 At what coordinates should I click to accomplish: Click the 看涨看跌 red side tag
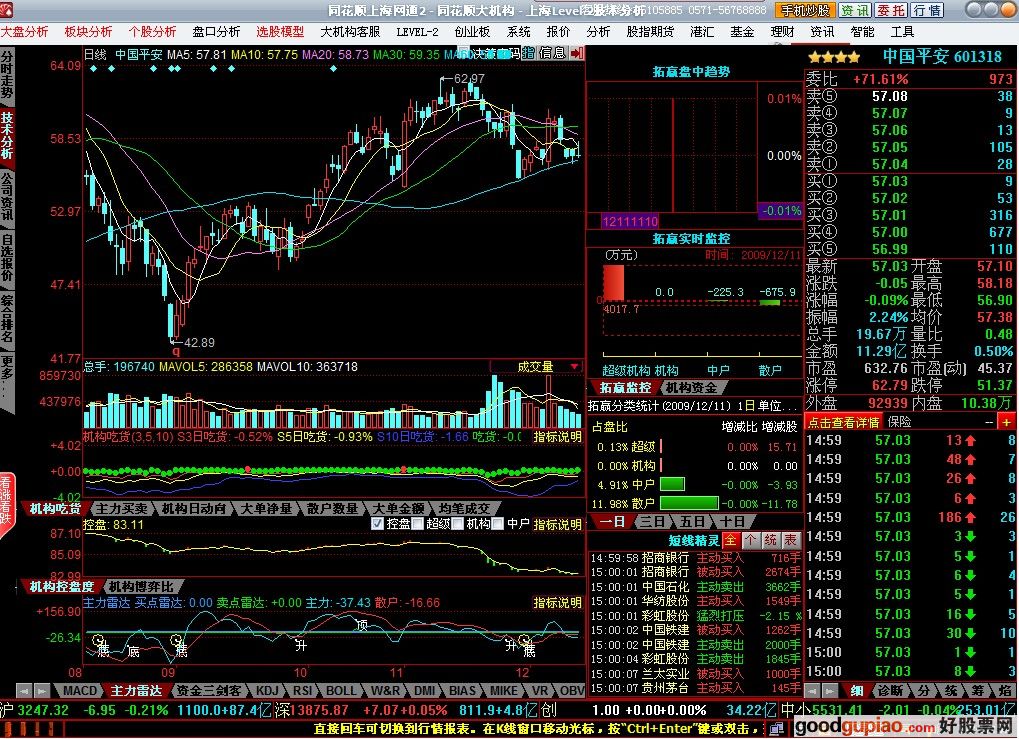pos(6,506)
